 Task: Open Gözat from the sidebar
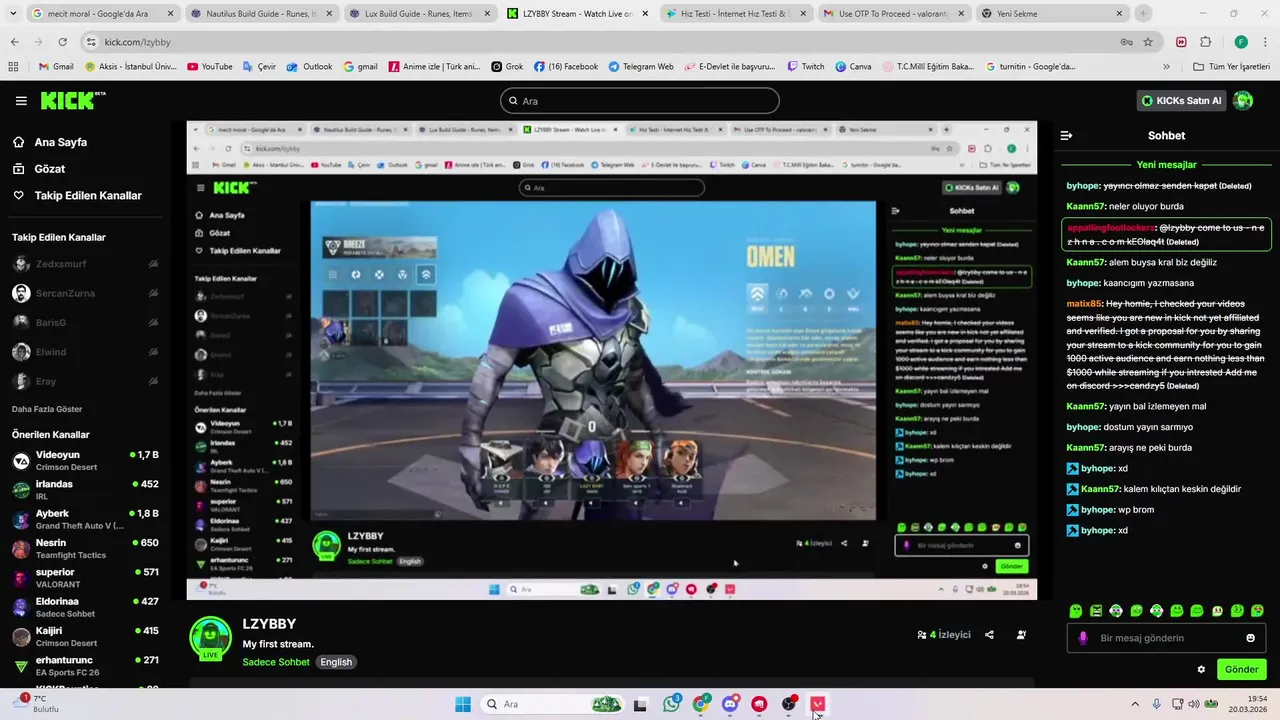[40, 169]
